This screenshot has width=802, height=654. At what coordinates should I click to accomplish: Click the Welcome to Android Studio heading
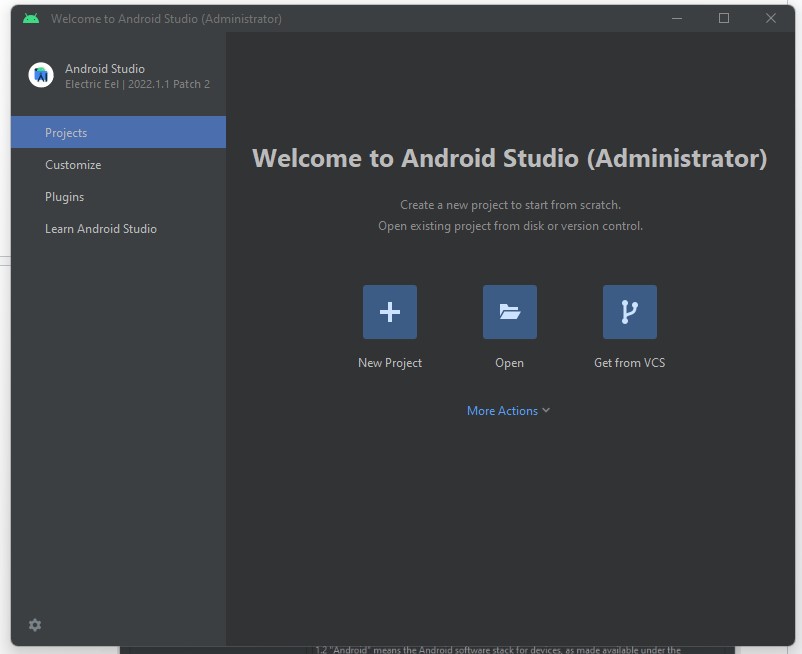pos(509,158)
